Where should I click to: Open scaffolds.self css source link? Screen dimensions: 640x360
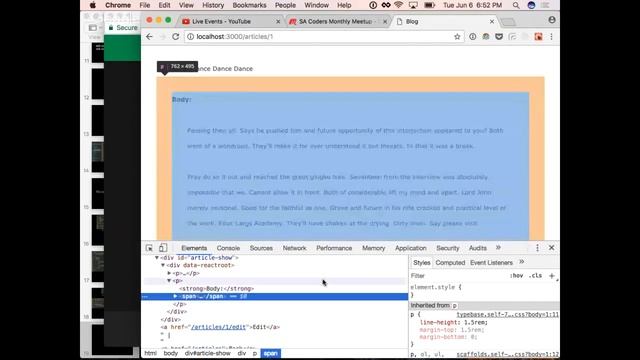click(507, 354)
